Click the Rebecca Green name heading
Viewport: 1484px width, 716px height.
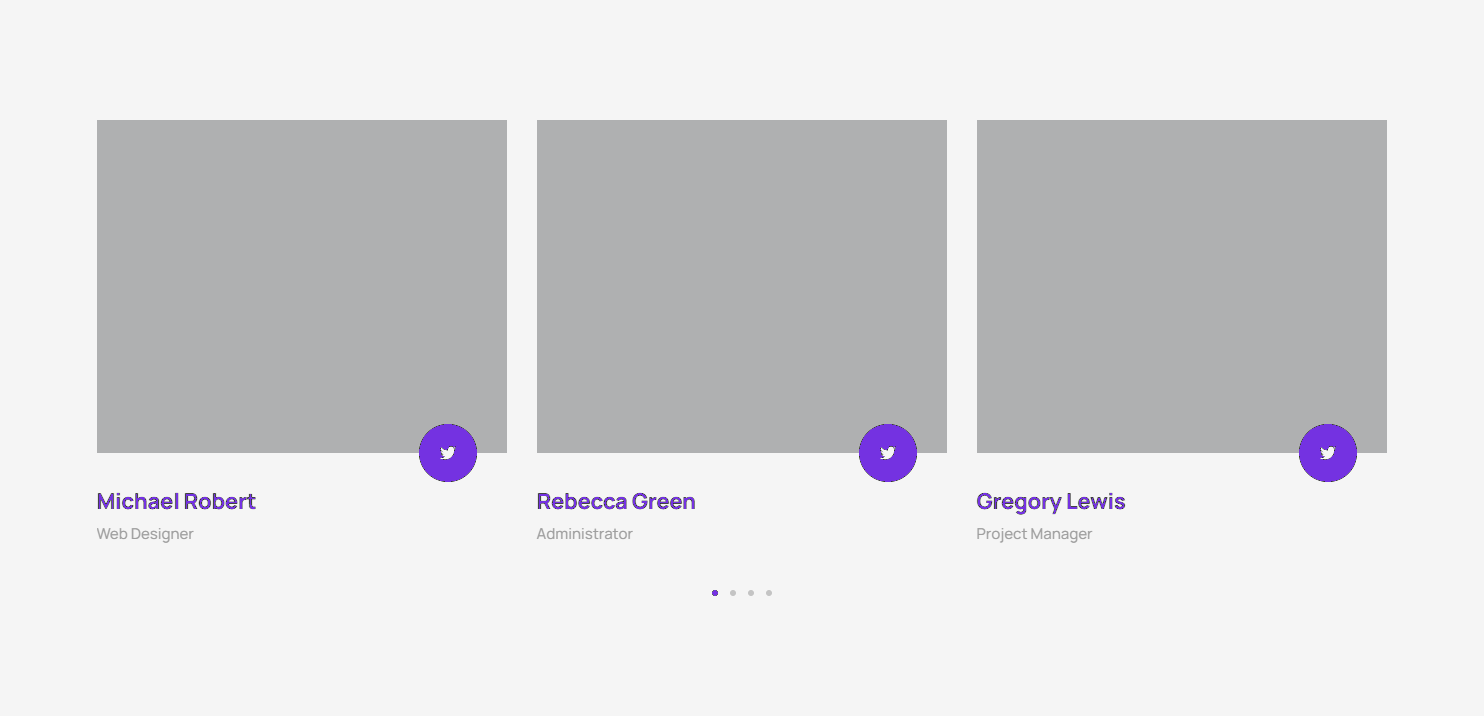(616, 501)
